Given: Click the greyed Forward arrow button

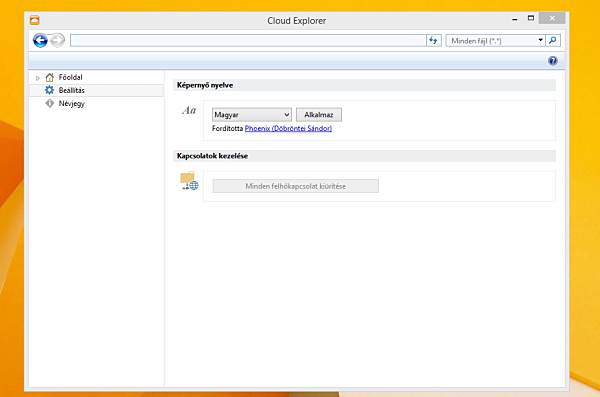Looking at the screenshot, I should 57,40.
